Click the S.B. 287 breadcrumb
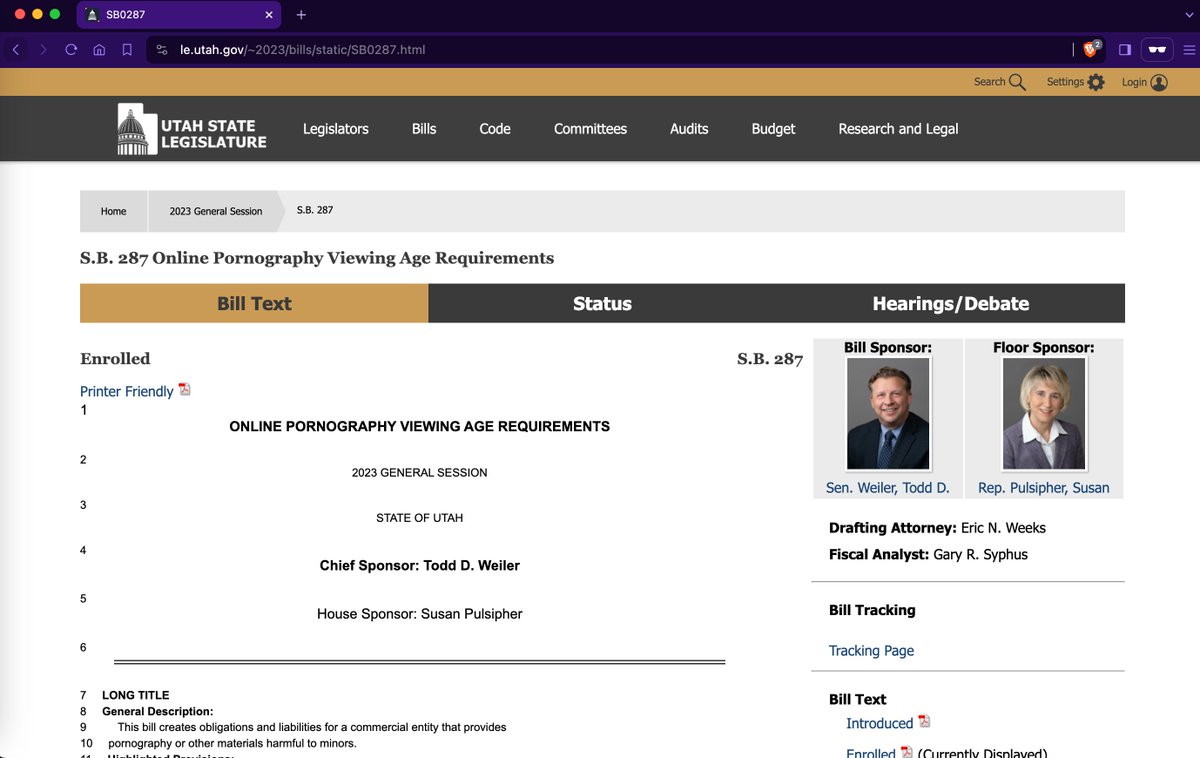This screenshot has height=758, width=1200. [315, 210]
